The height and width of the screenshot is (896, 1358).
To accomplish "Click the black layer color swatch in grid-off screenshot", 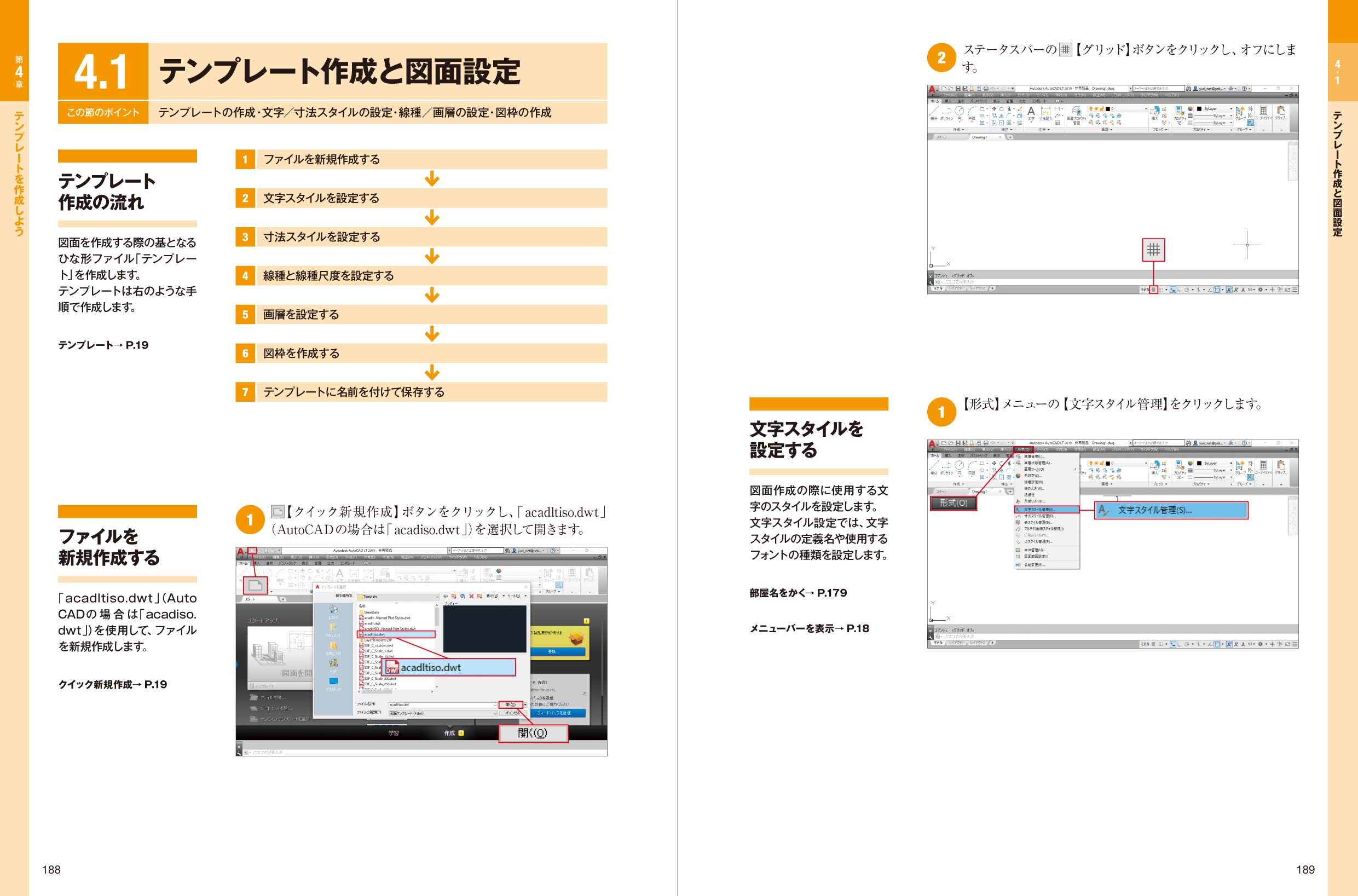I will [1108, 109].
